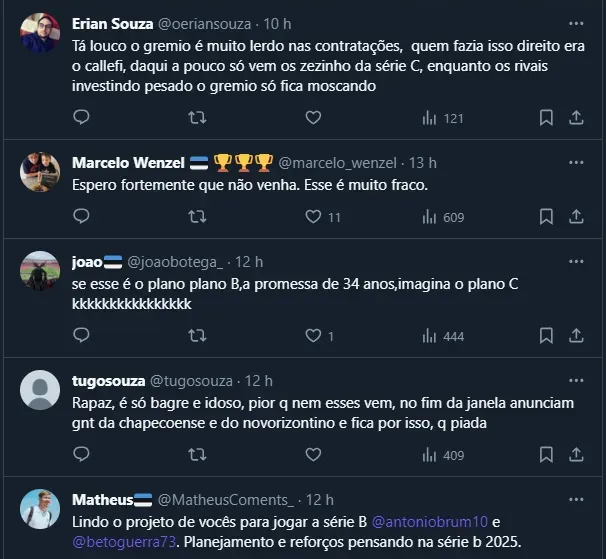Like Marcelo Wenzel's tweet with 11 likes

[313, 217]
